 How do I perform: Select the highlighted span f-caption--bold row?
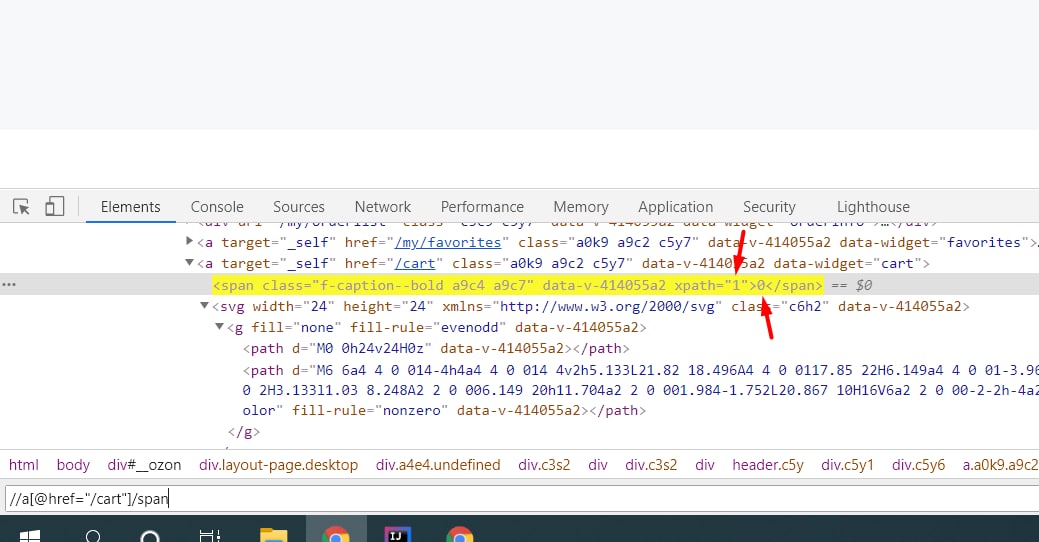tap(518, 286)
